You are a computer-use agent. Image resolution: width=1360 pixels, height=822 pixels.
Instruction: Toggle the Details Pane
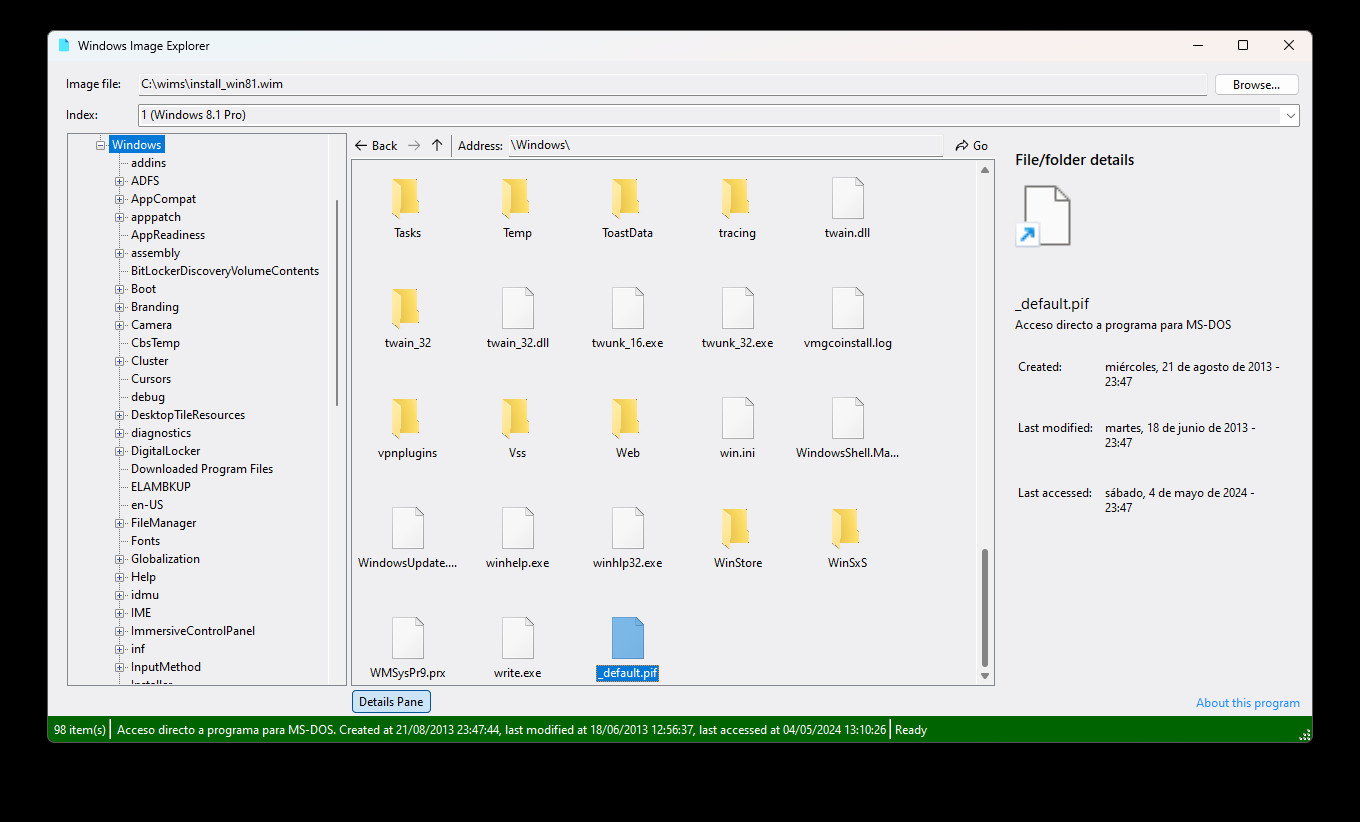[390, 701]
